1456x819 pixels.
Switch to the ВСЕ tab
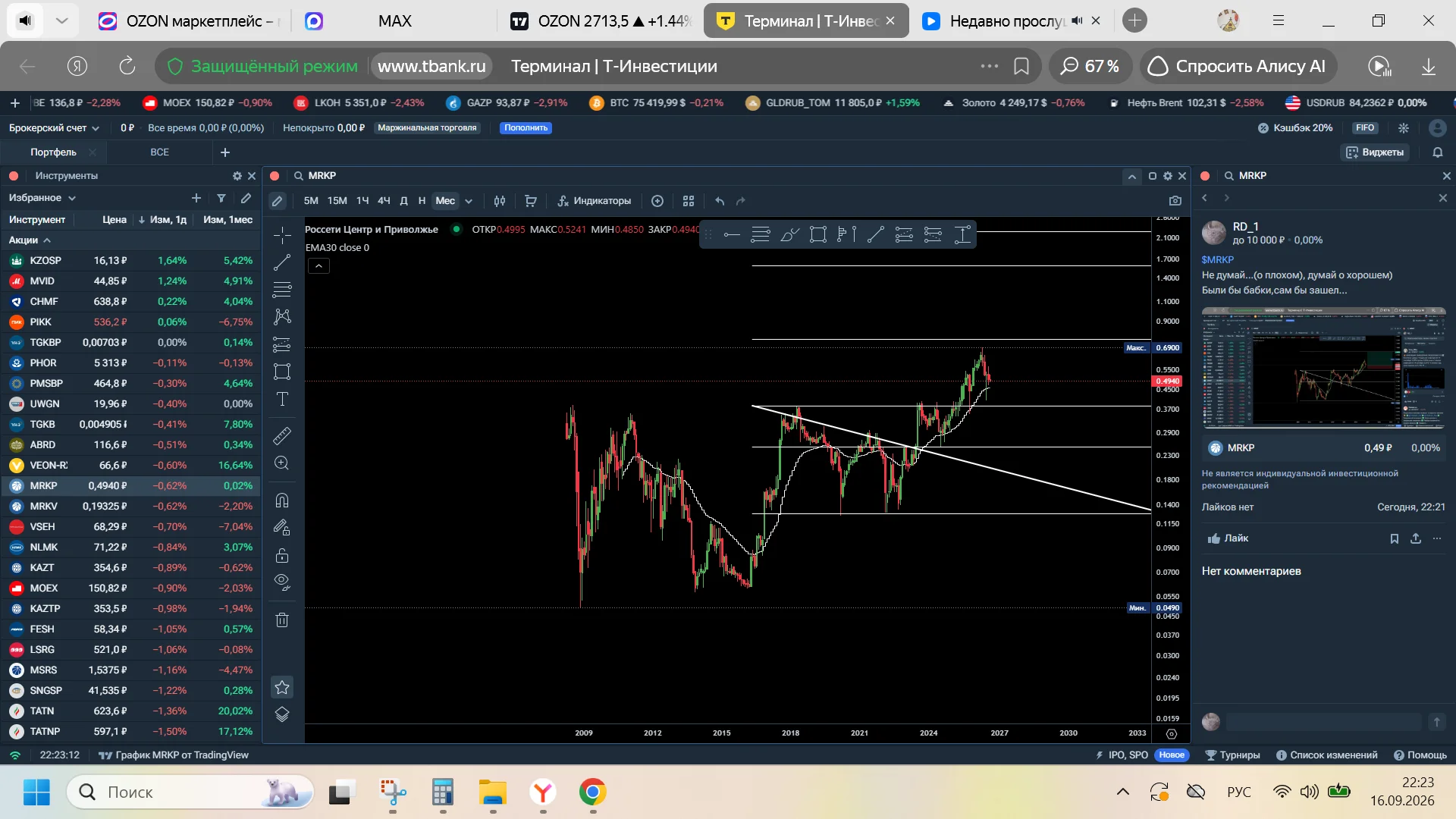click(159, 152)
